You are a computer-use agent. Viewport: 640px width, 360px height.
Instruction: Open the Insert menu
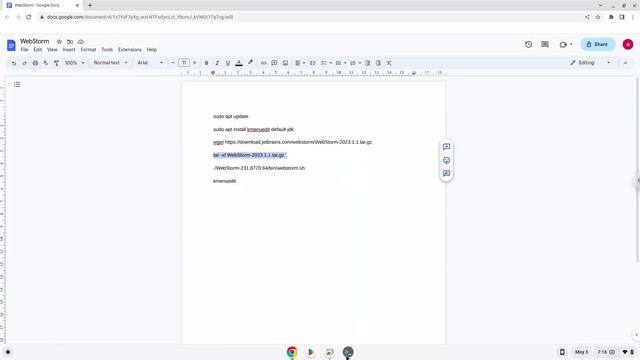(69, 50)
